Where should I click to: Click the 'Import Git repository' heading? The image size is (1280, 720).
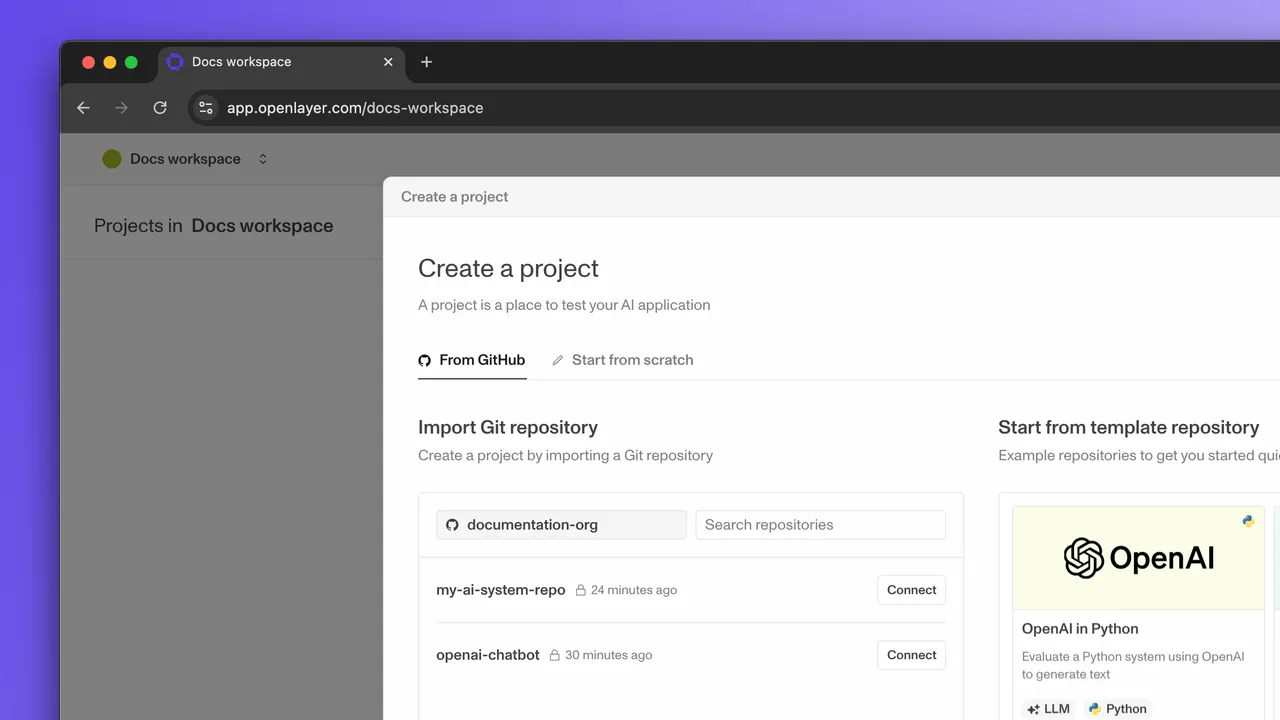(x=508, y=427)
